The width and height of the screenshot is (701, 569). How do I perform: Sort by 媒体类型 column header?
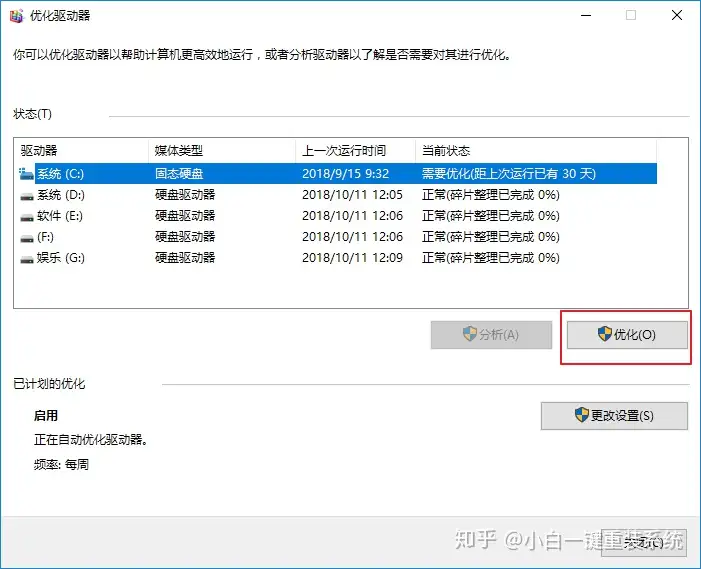[x=222, y=151]
